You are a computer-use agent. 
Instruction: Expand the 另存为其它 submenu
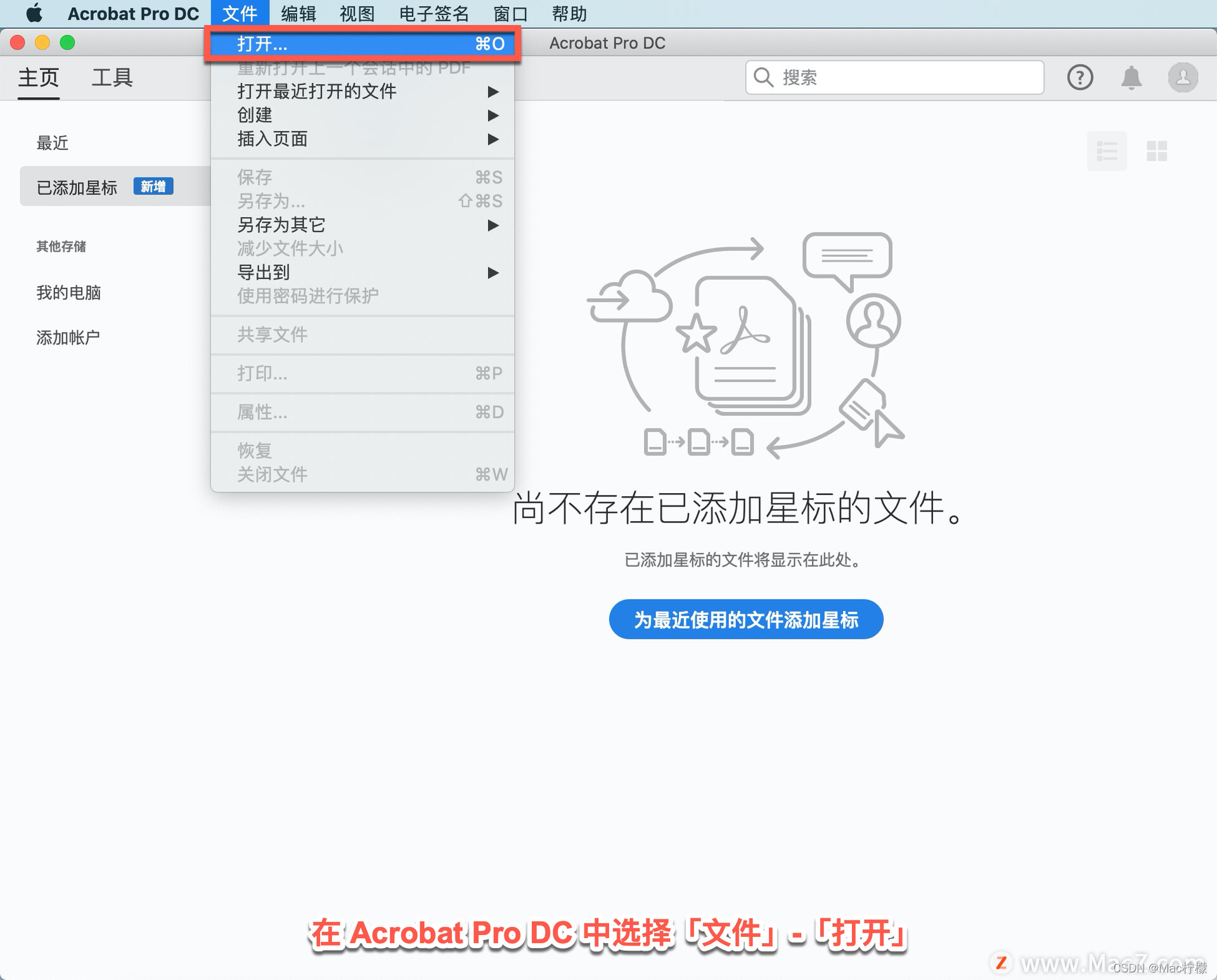(x=363, y=225)
